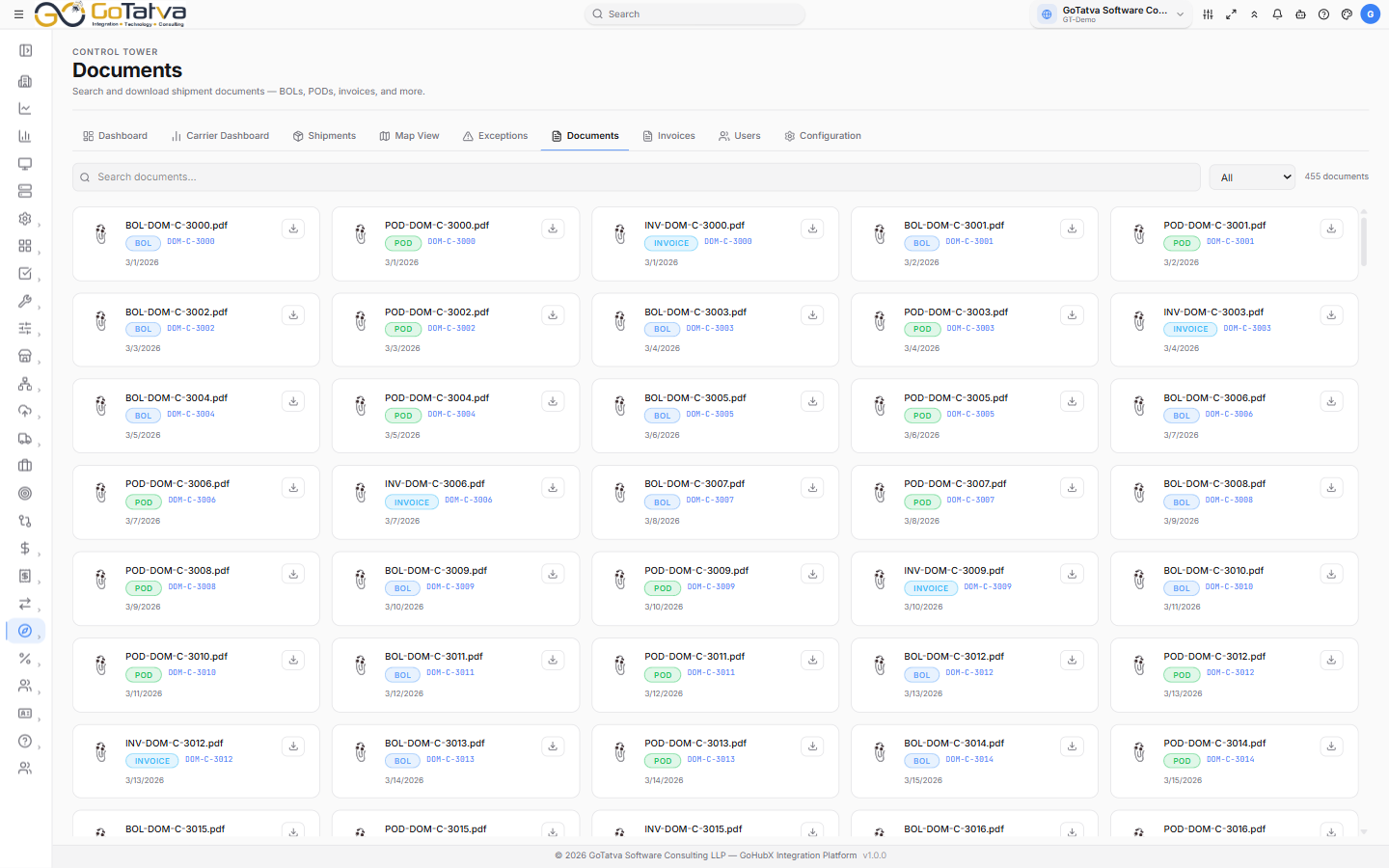
Task: Open the ID card sidebar icon
Action: (x=25, y=714)
